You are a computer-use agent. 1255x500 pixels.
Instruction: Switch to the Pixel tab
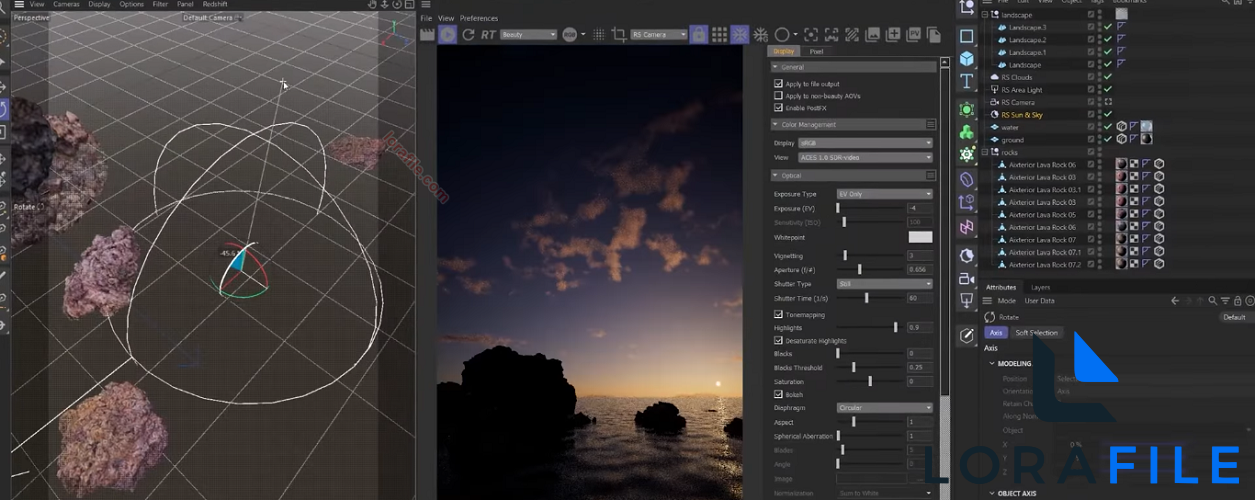click(x=816, y=51)
